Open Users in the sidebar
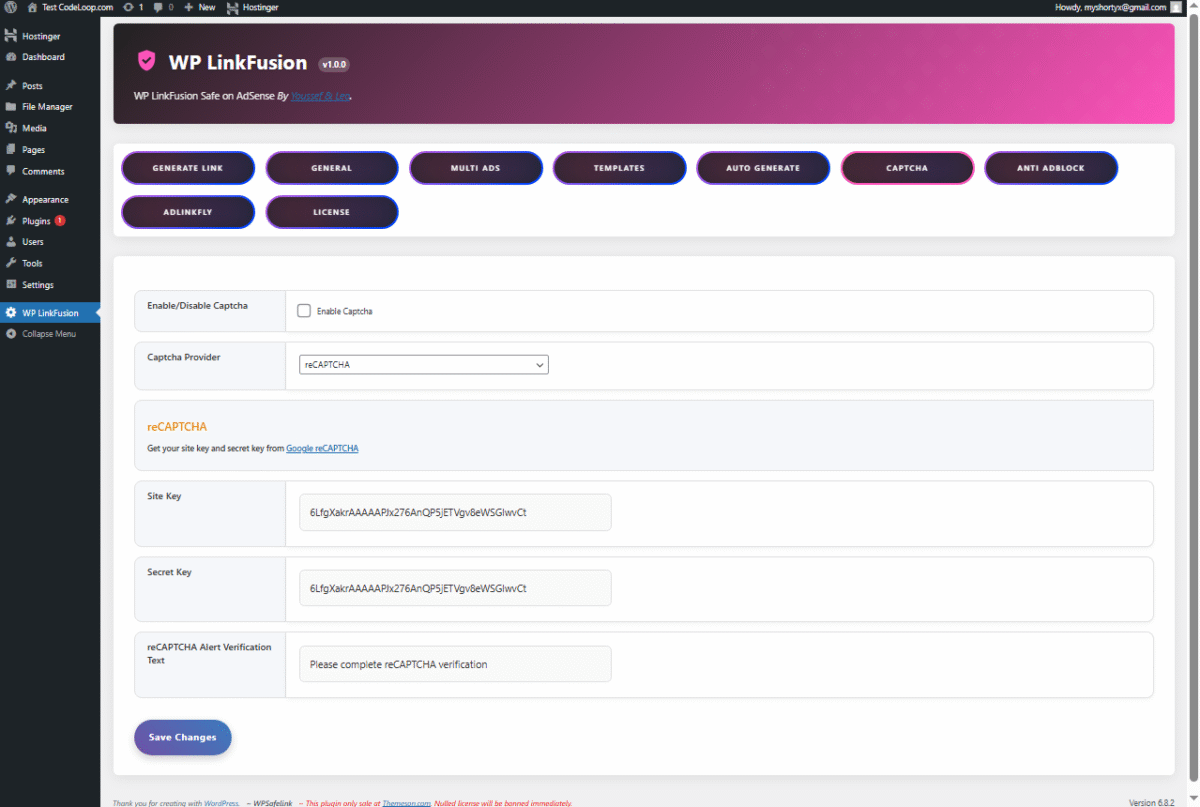Viewport: 1200px width, 807px height. coord(50,242)
